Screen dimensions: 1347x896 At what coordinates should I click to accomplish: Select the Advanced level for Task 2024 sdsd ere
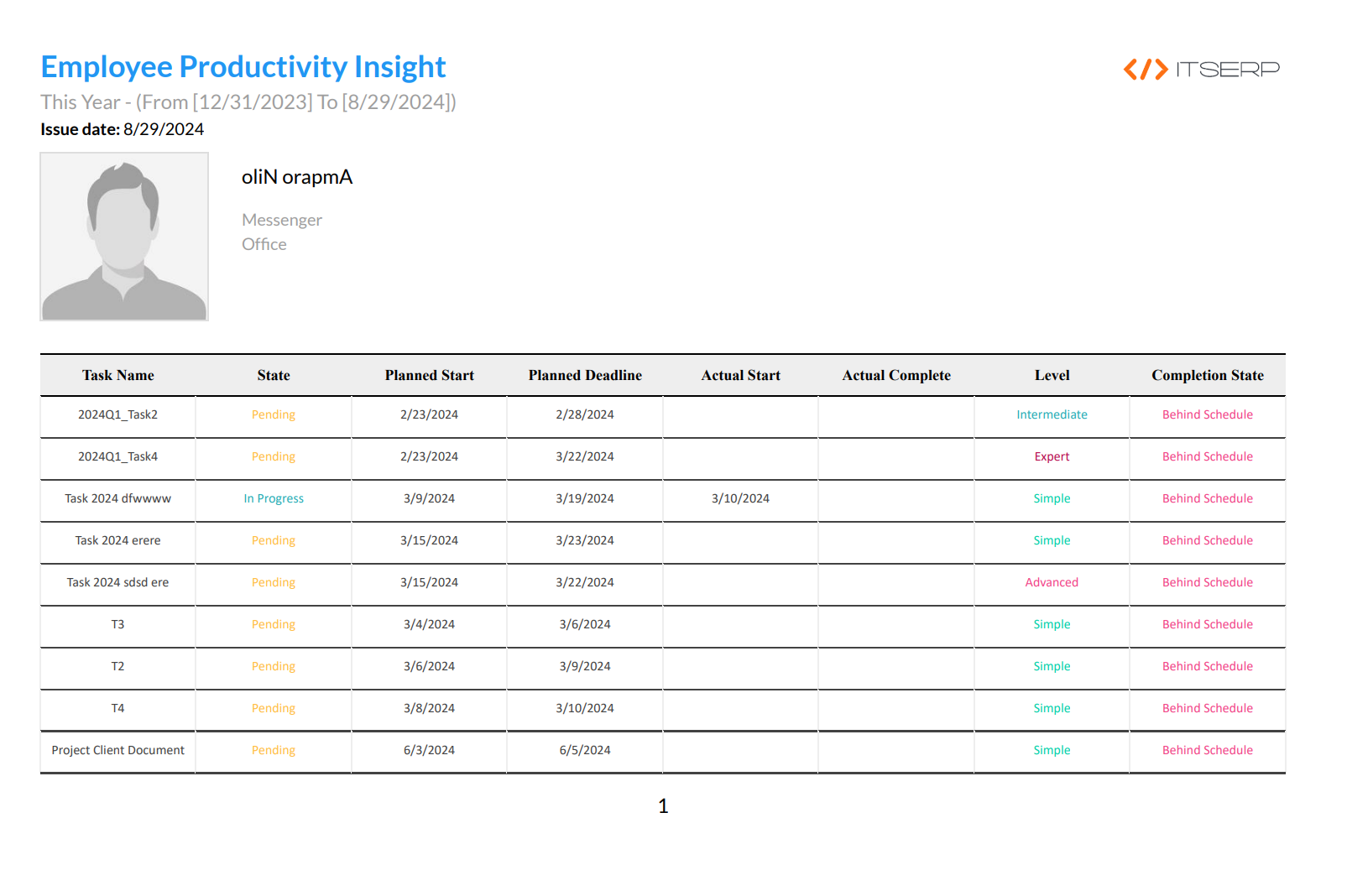pos(1052,582)
